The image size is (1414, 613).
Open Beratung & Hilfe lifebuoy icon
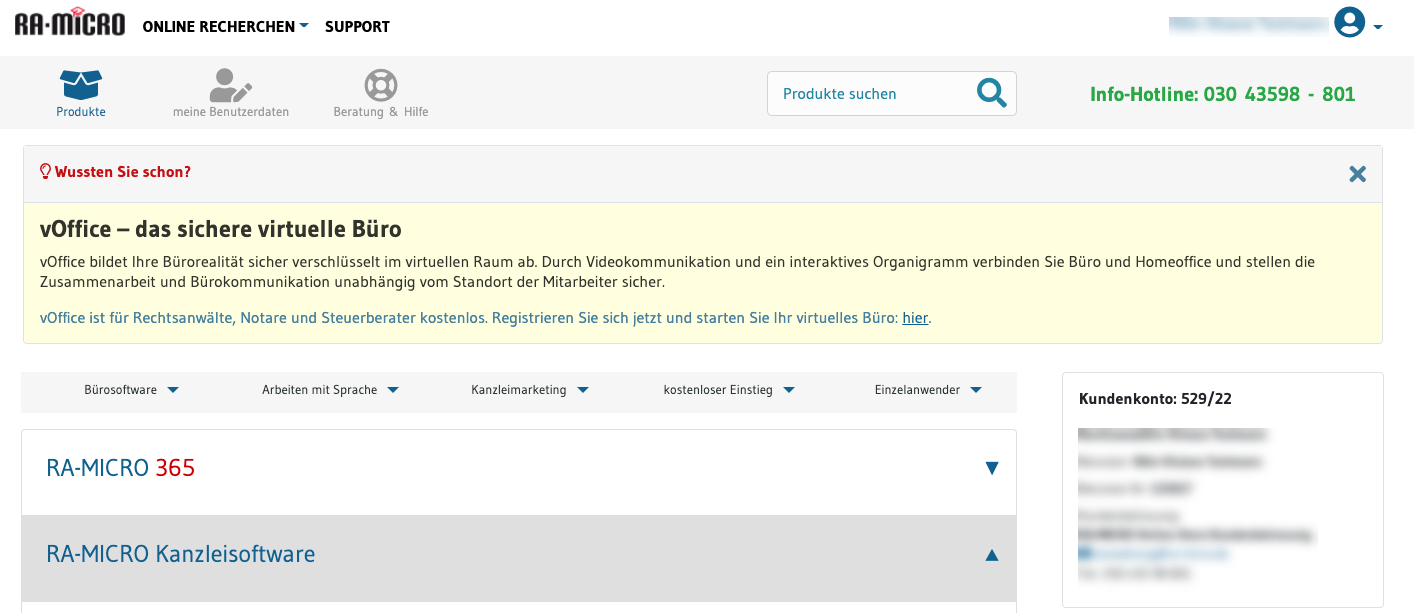click(x=381, y=85)
